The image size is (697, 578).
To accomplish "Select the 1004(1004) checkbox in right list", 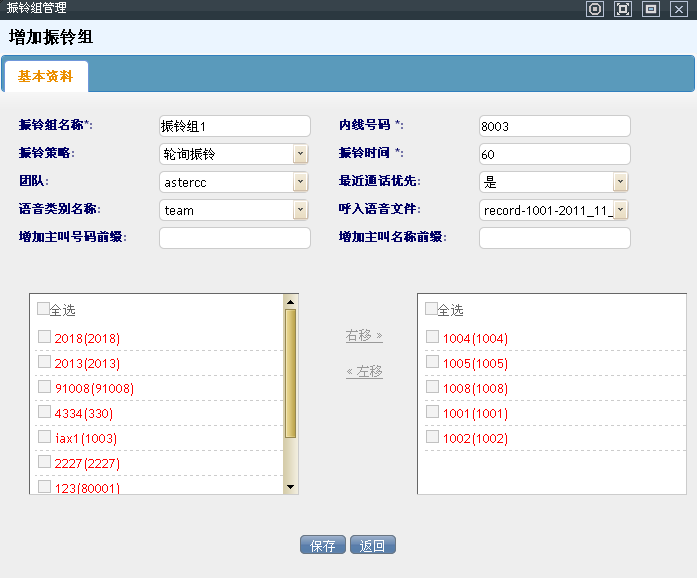I will 433,337.
